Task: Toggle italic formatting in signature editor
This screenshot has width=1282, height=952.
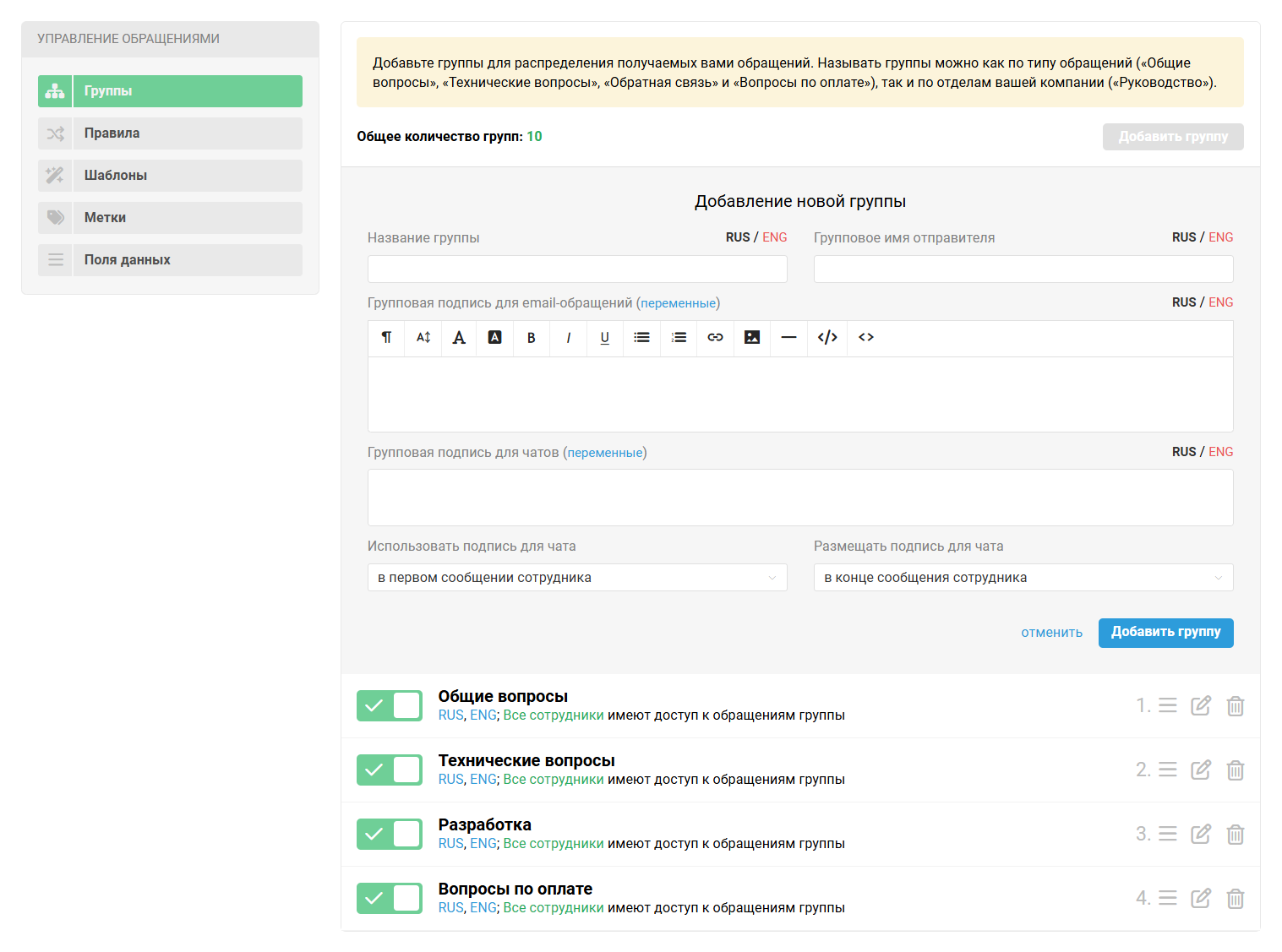Action: pyautogui.click(x=568, y=338)
